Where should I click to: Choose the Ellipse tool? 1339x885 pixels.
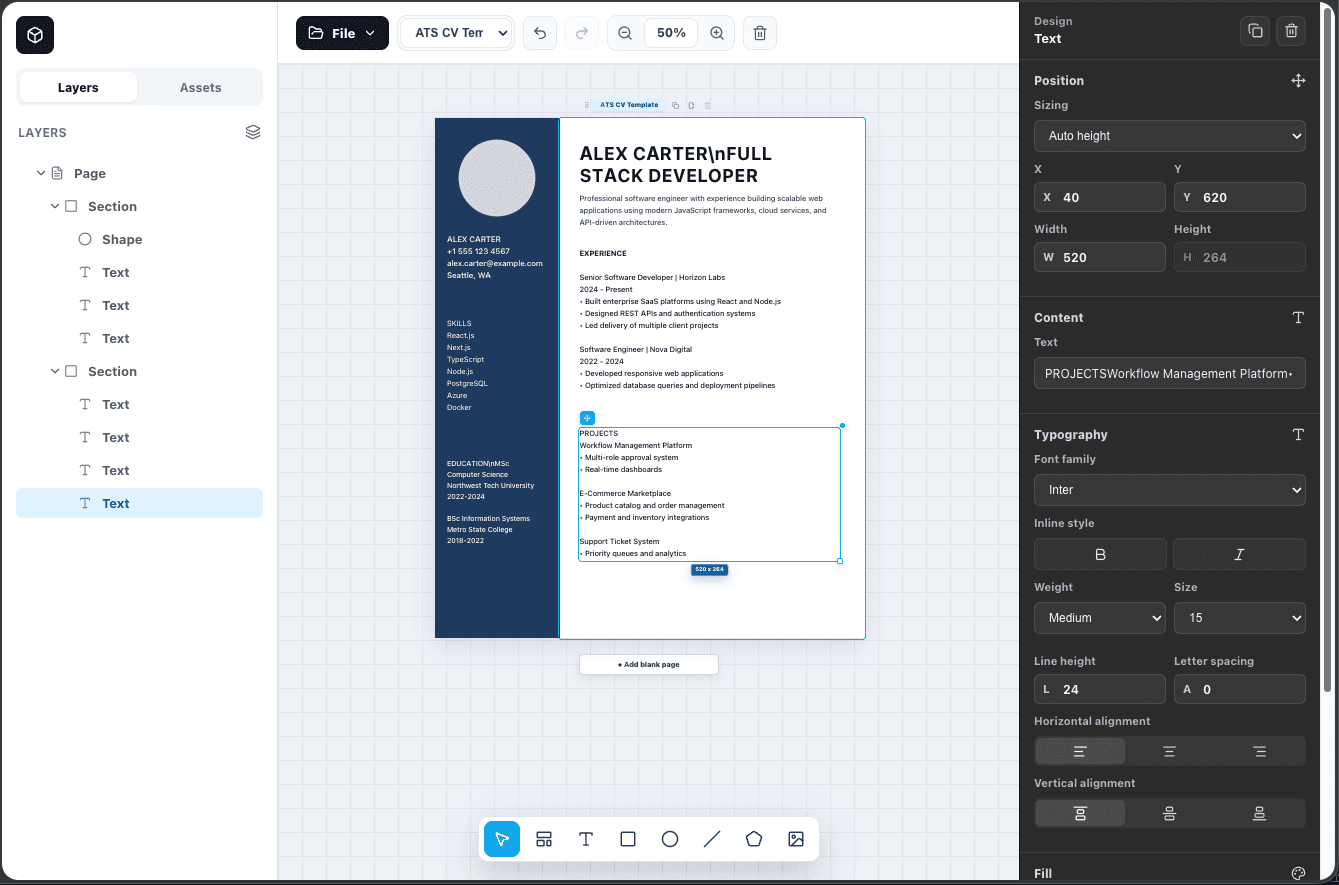(670, 839)
